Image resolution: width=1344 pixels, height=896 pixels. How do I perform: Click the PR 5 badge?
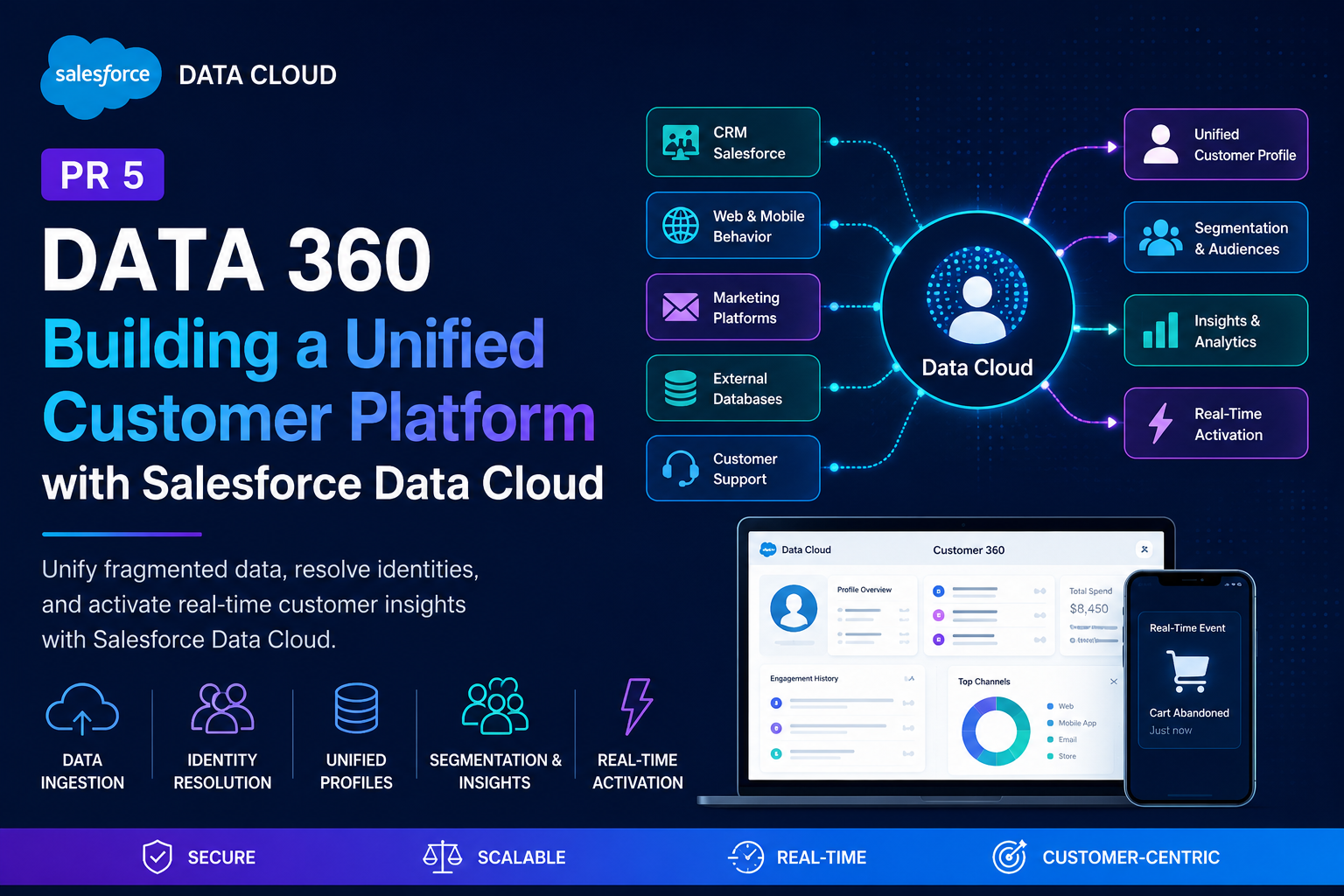[102, 175]
